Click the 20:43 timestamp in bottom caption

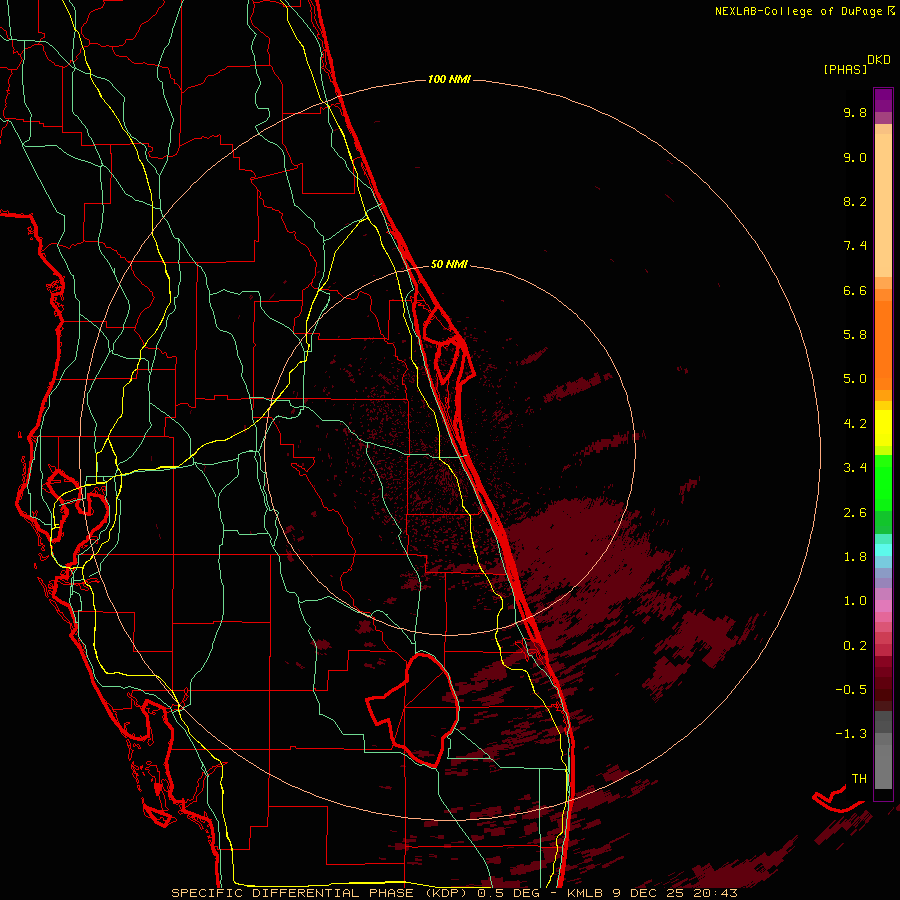tap(715, 893)
